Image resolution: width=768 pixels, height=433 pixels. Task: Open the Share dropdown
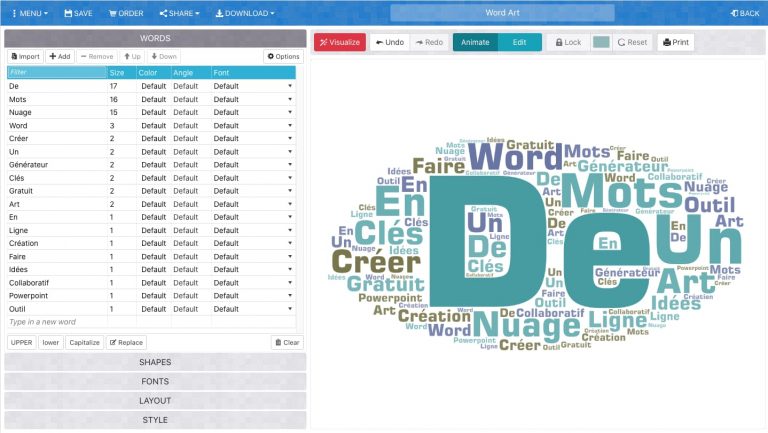pos(179,13)
